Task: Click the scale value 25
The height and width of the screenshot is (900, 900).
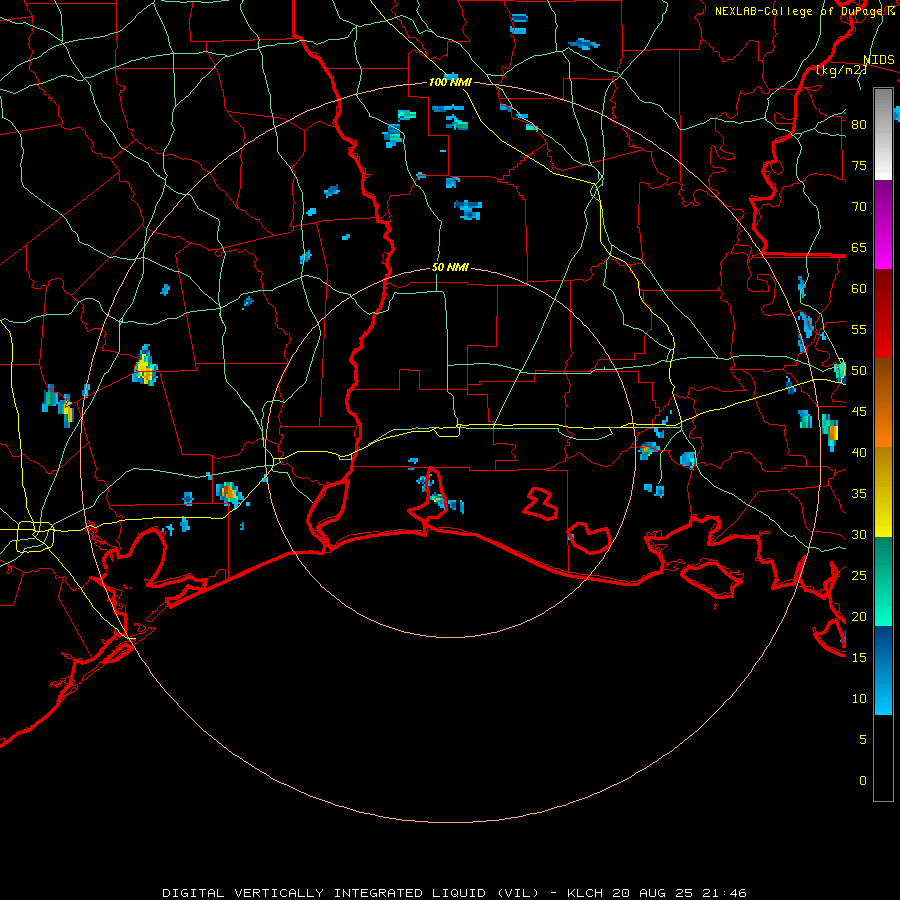Action: tap(859, 576)
